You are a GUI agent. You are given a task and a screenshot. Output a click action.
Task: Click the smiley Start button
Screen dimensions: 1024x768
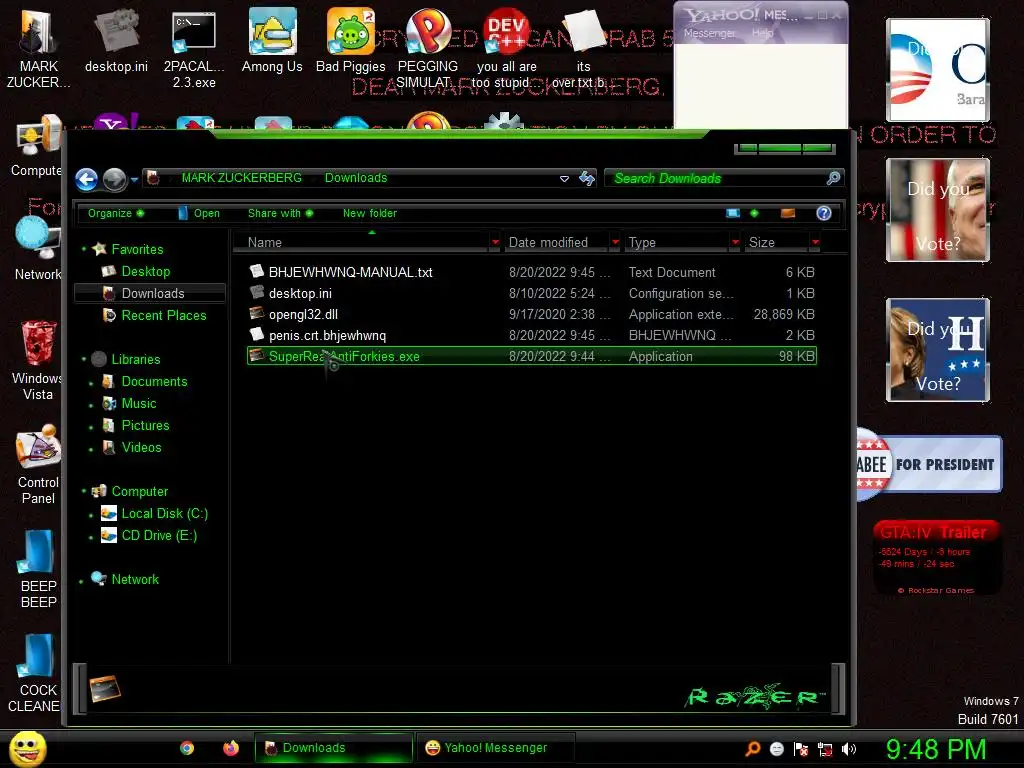(x=27, y=749)
